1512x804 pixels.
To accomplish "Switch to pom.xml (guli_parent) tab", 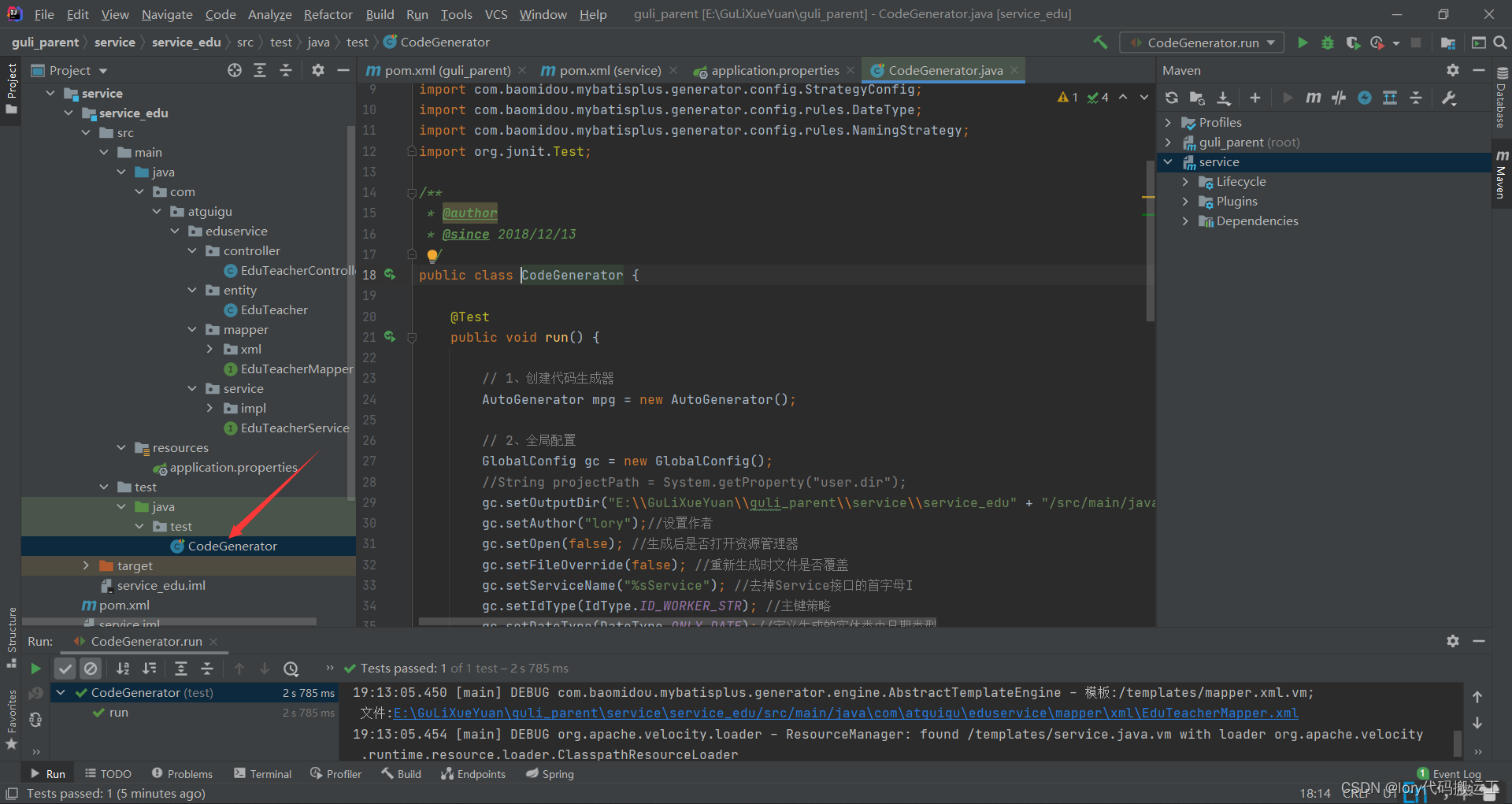I will (x=447, y=70).
